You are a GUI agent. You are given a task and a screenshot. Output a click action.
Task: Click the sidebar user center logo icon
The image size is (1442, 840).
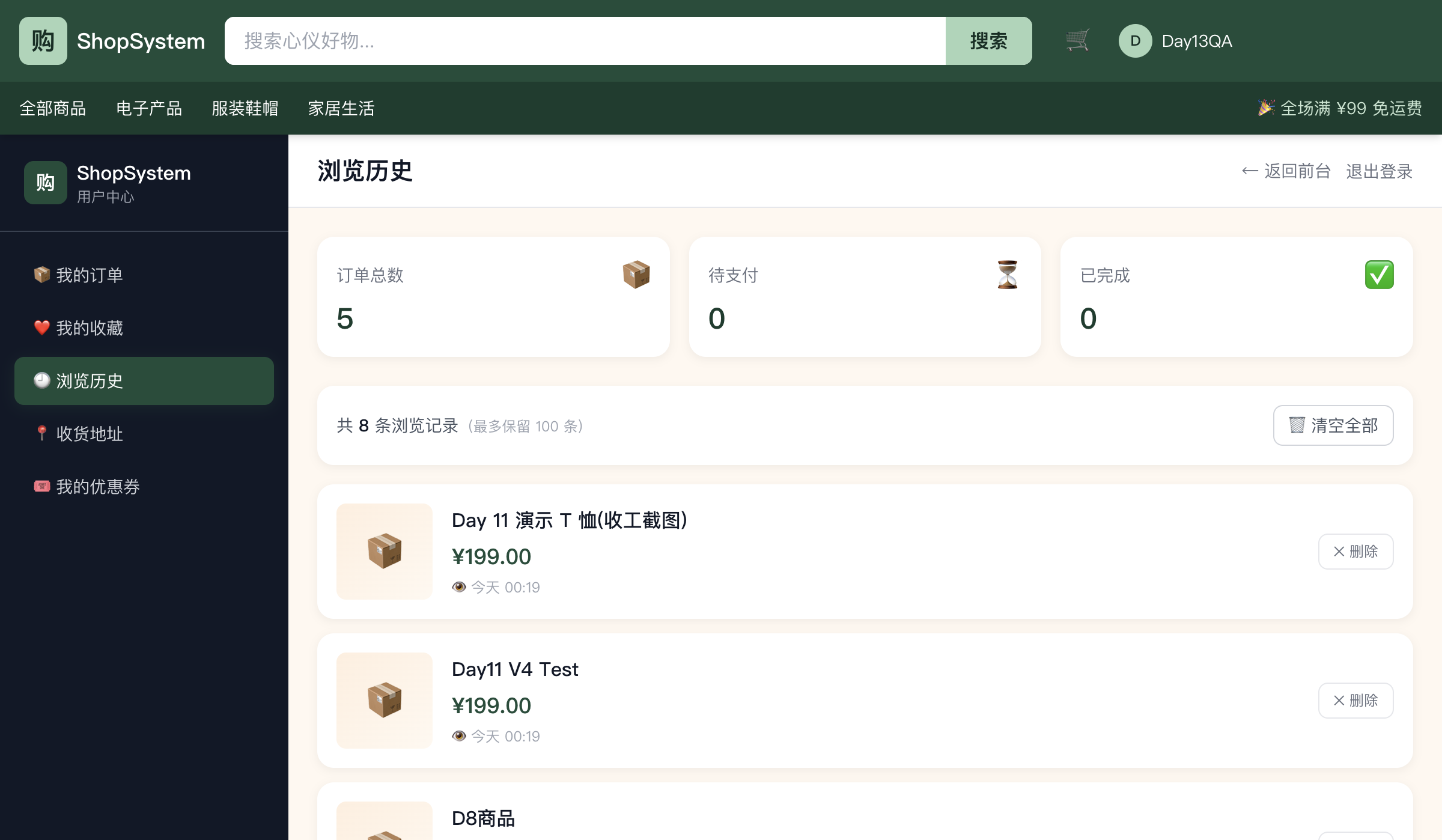click(x=46, y=183)
